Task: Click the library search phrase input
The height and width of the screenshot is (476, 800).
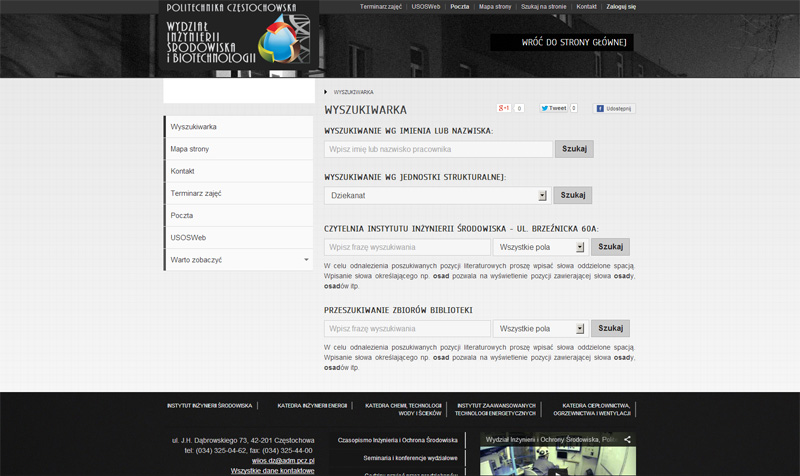Action: point(407,329)
